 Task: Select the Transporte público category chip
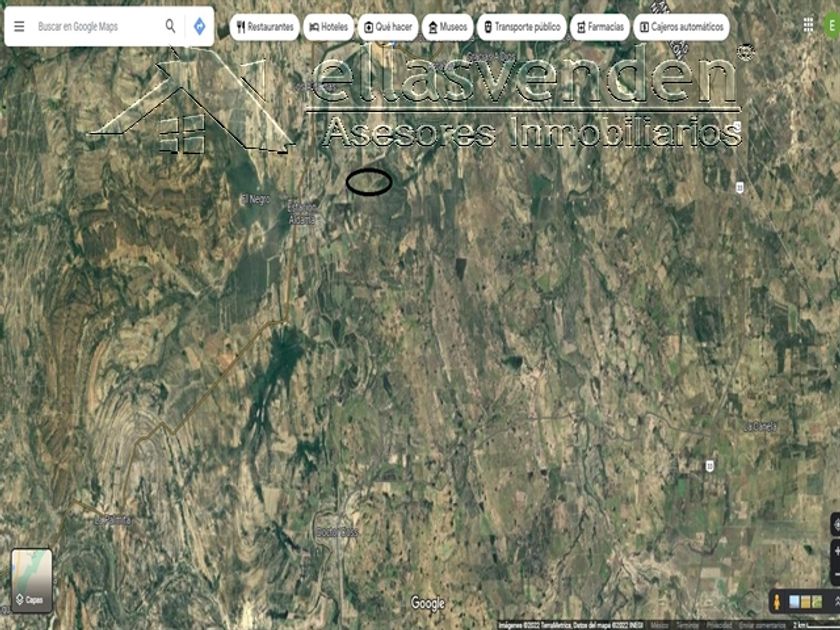521,27
